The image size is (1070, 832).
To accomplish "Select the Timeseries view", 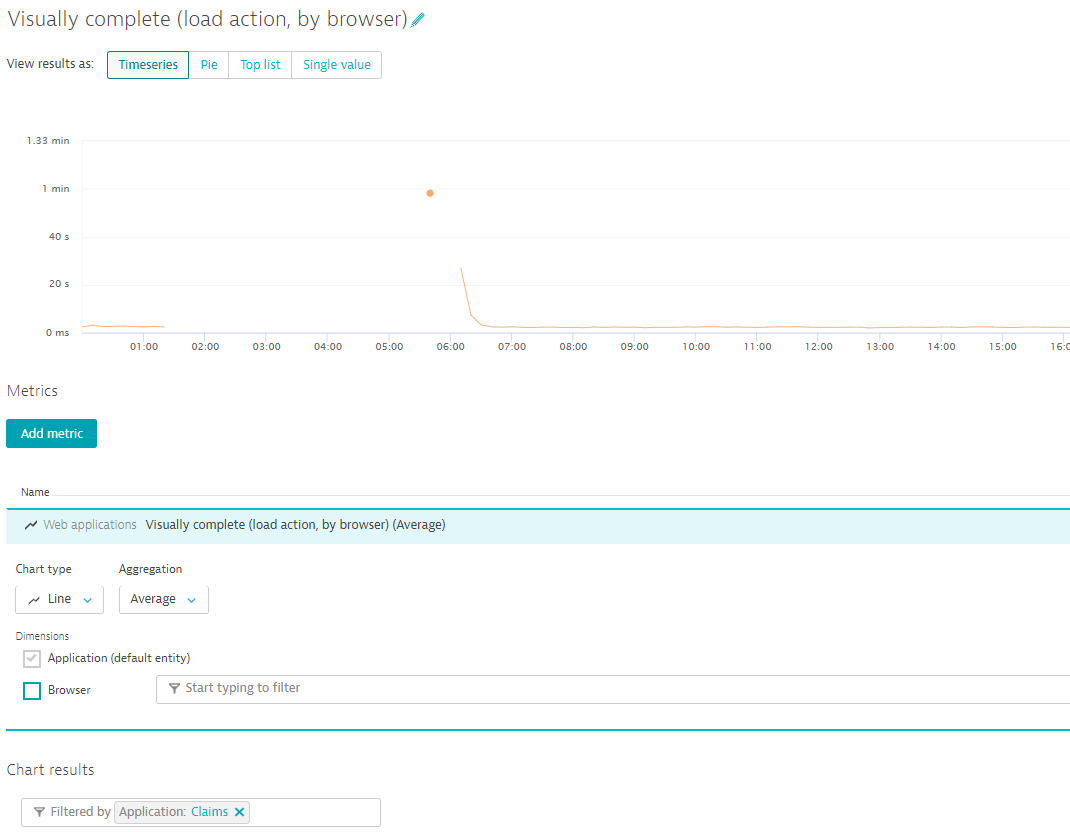I will point(148,65).
